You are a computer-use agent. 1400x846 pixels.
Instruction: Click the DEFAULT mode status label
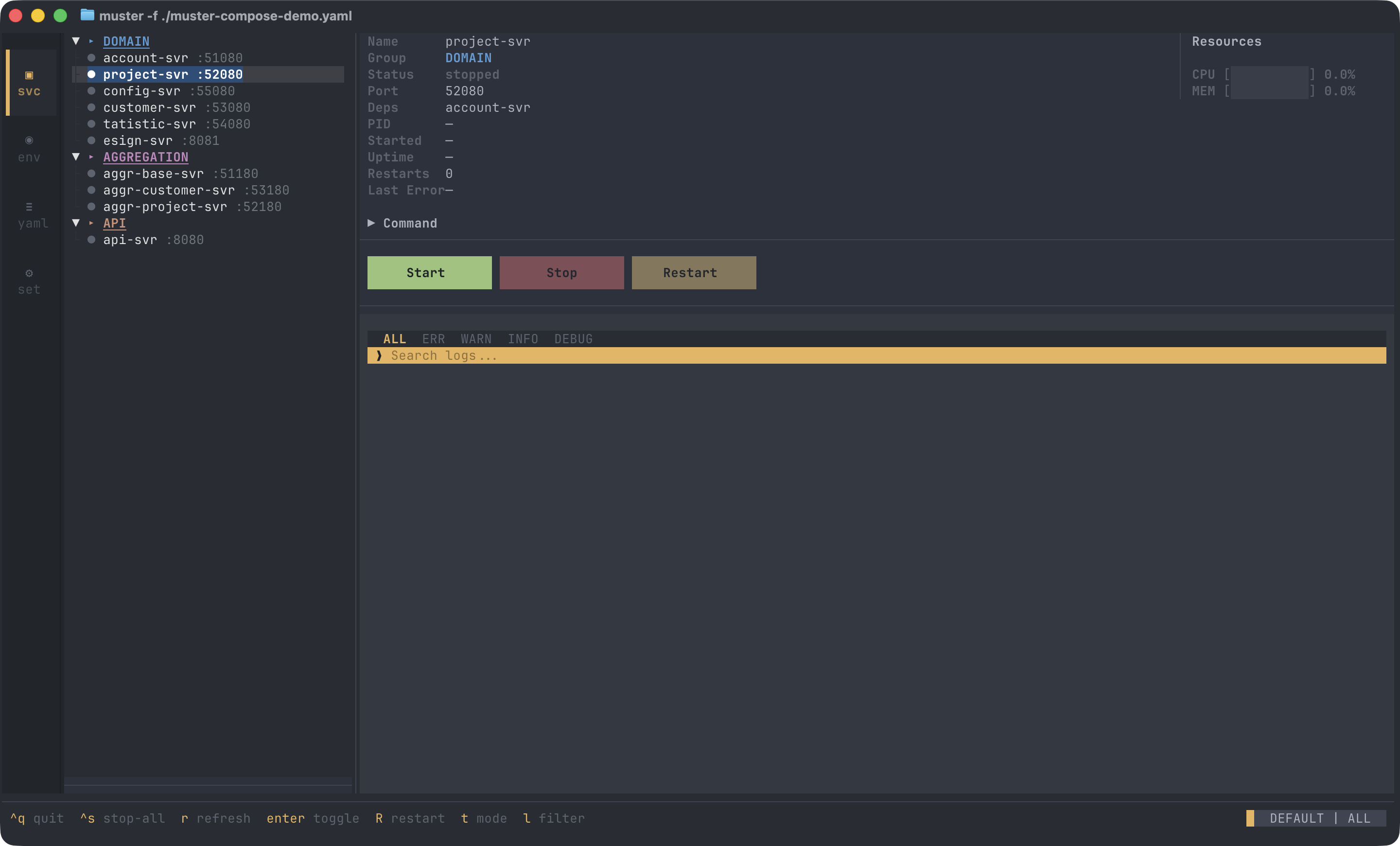1296,818
